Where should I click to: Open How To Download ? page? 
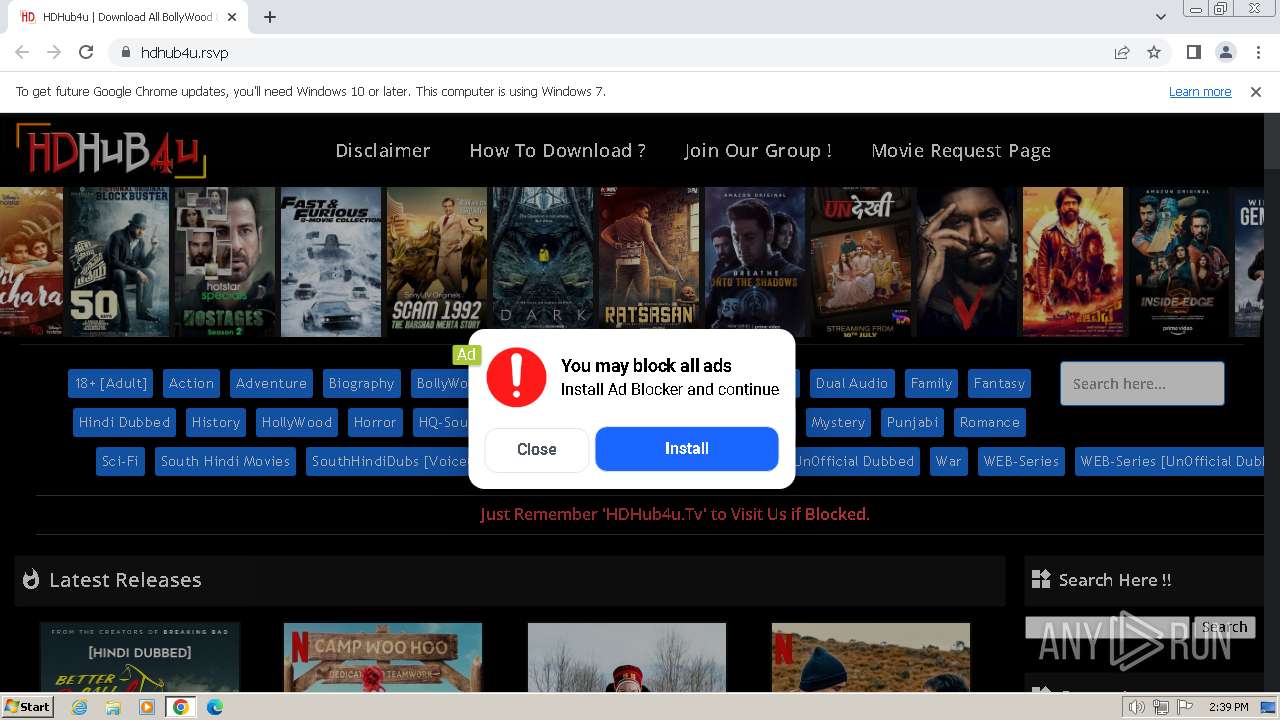click(558, 150)
